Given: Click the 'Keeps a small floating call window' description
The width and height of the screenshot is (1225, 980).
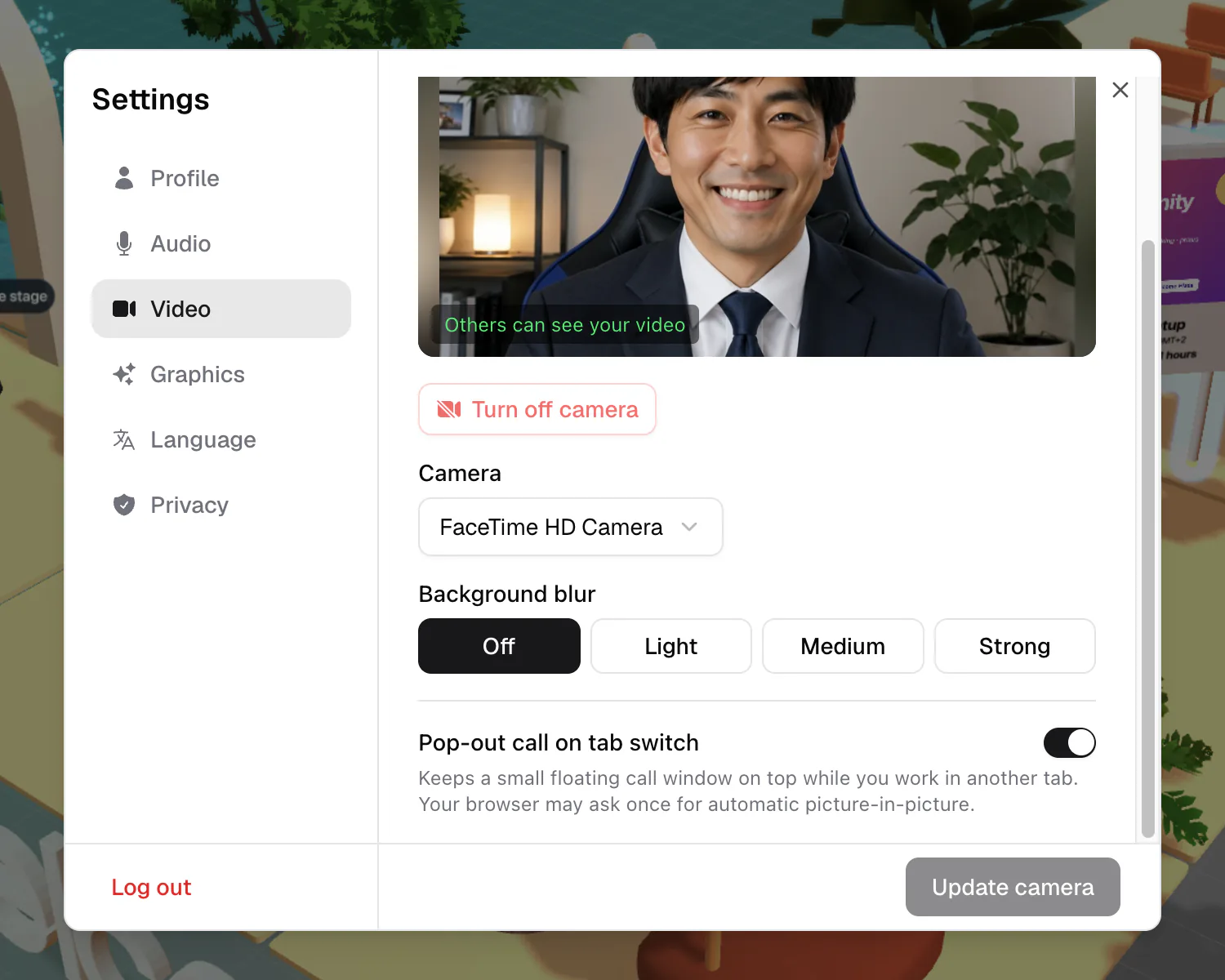Looking at the screenshot, I should click(x=748, y=791).
